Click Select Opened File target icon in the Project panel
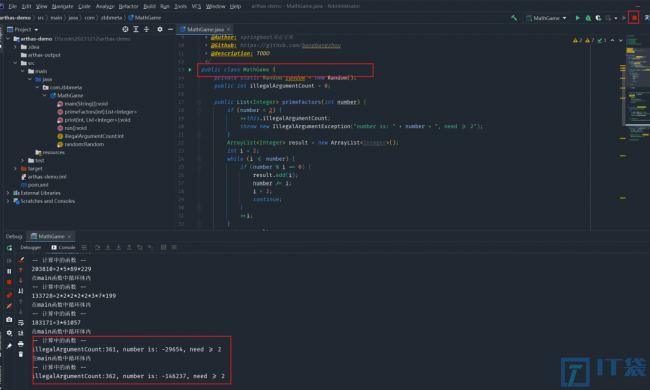Image resolution: width=650 pixels, height=390 pixels. click(x=125, y=29)
